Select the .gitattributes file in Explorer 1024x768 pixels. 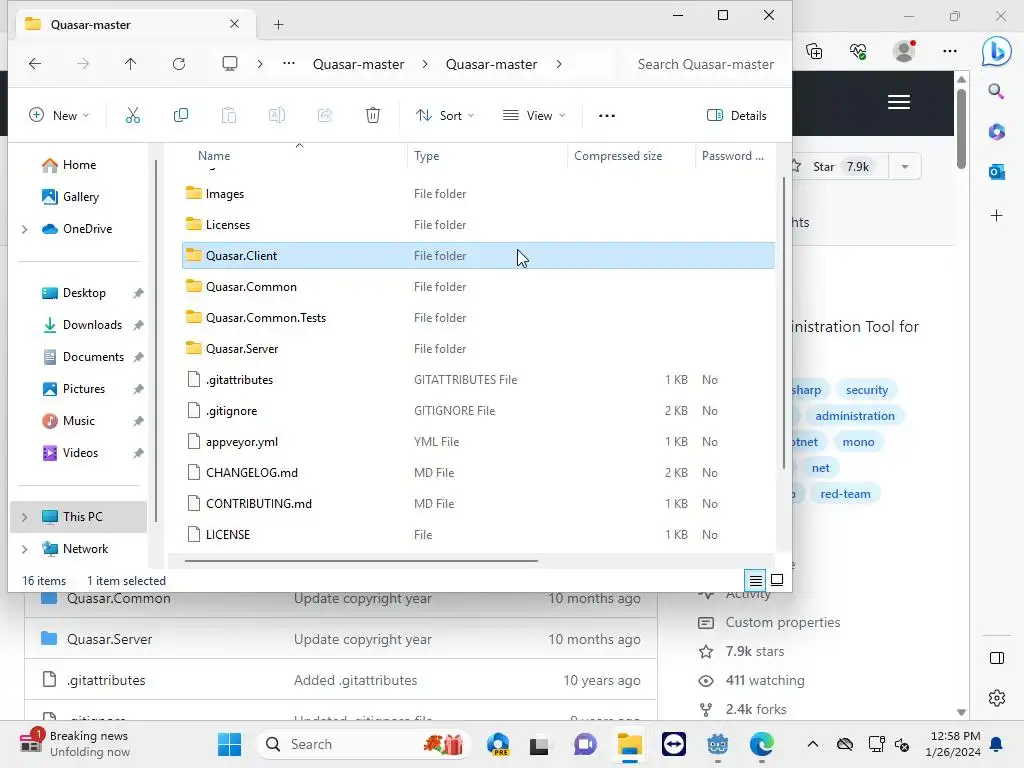(478, 380)
